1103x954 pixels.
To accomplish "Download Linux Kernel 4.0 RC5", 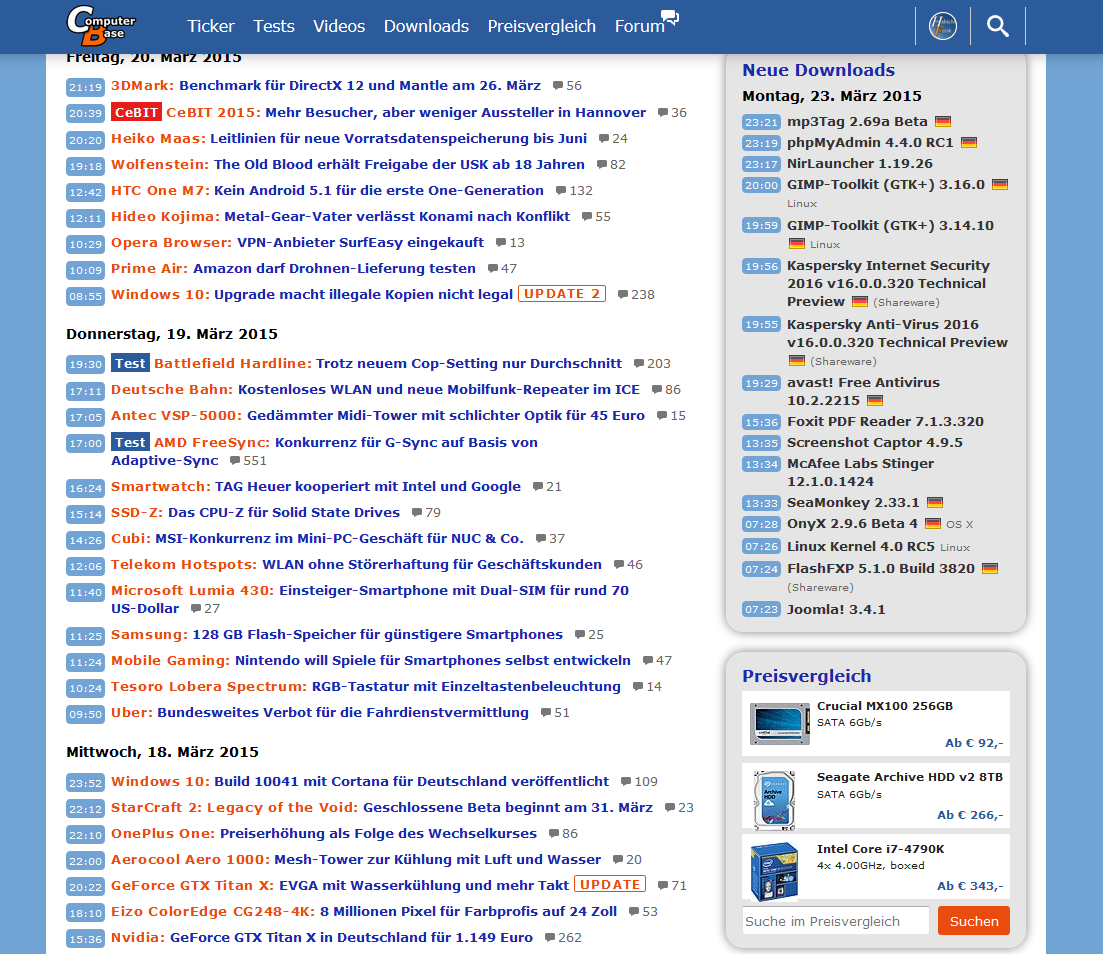I will tap(861, 547).
